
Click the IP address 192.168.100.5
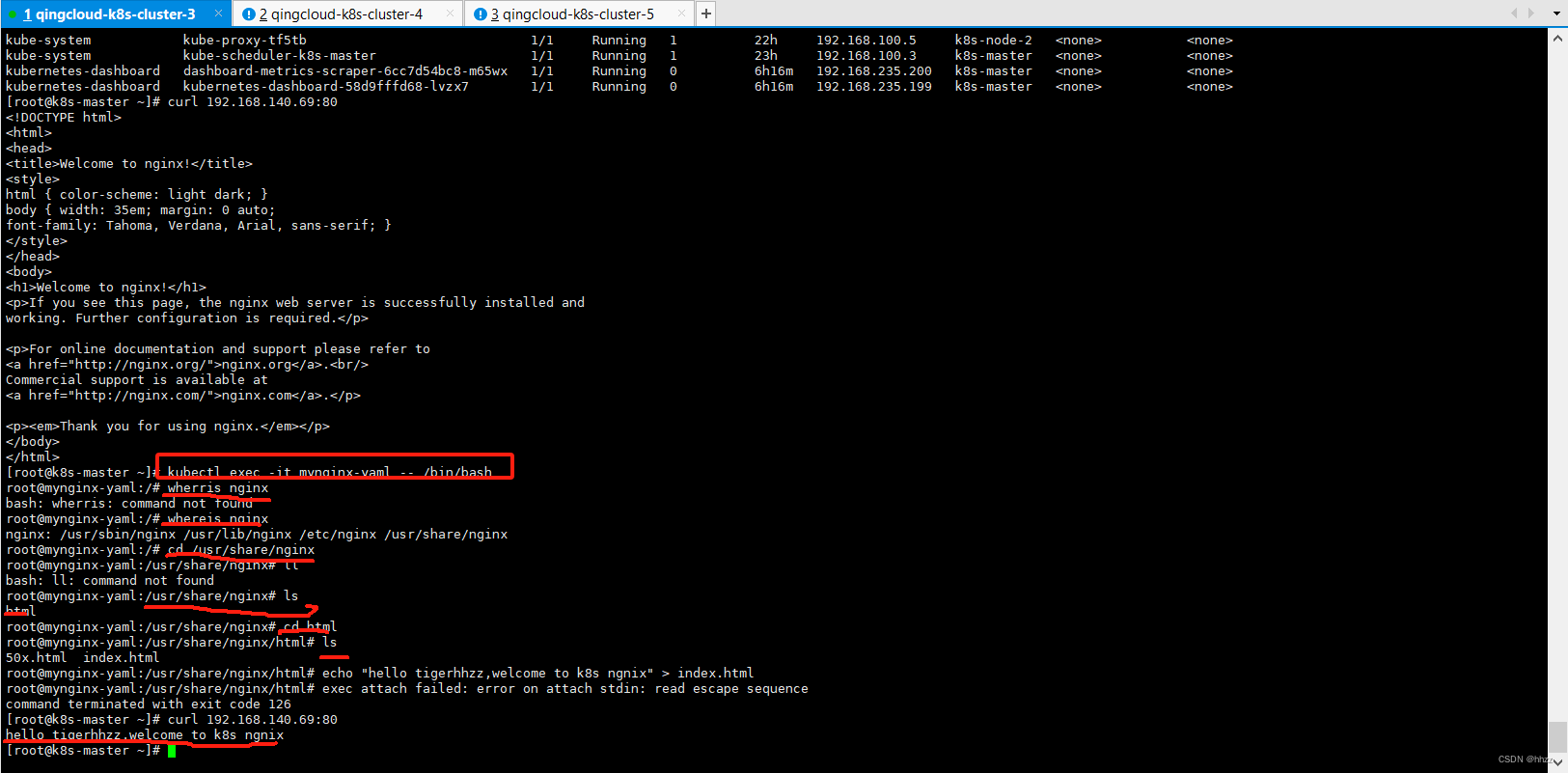[867, 41]
